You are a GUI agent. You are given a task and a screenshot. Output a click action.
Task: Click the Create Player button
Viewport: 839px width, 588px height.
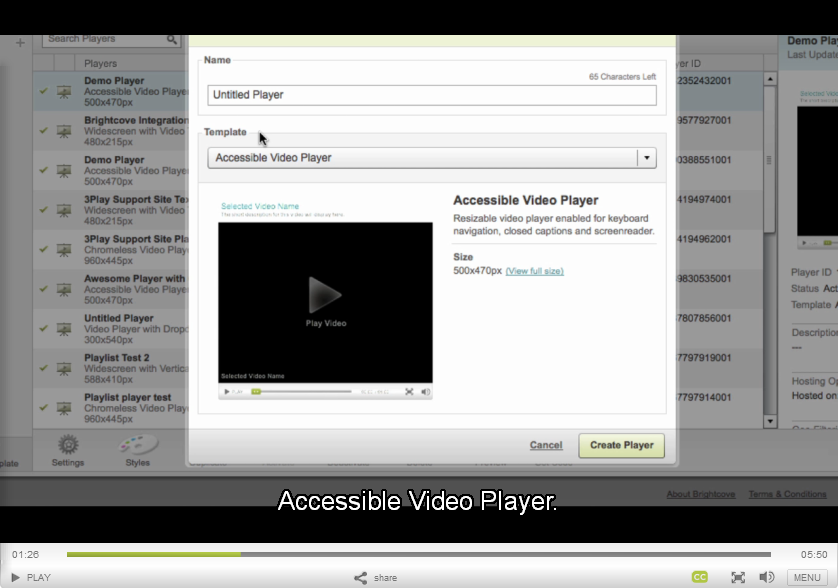click(621, 445)
